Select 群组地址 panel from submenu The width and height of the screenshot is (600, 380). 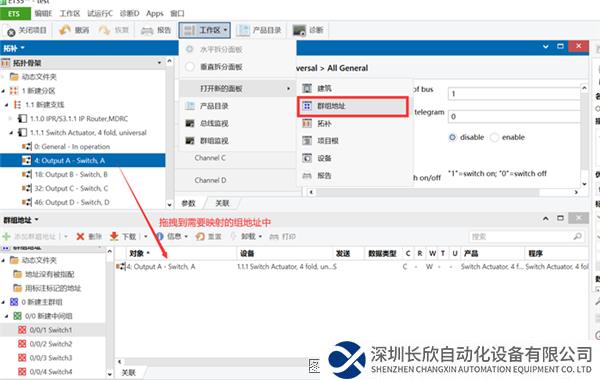[353, 106]
